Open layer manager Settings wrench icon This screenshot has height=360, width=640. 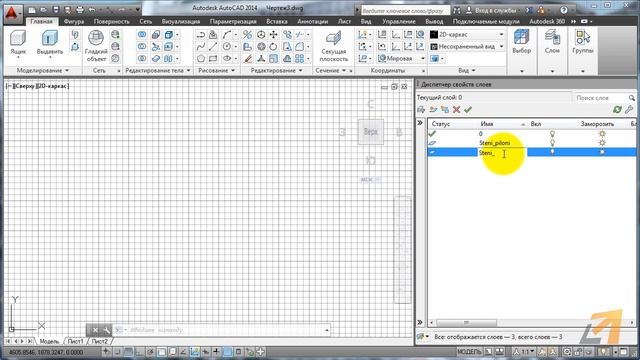(x=629, y=109)
